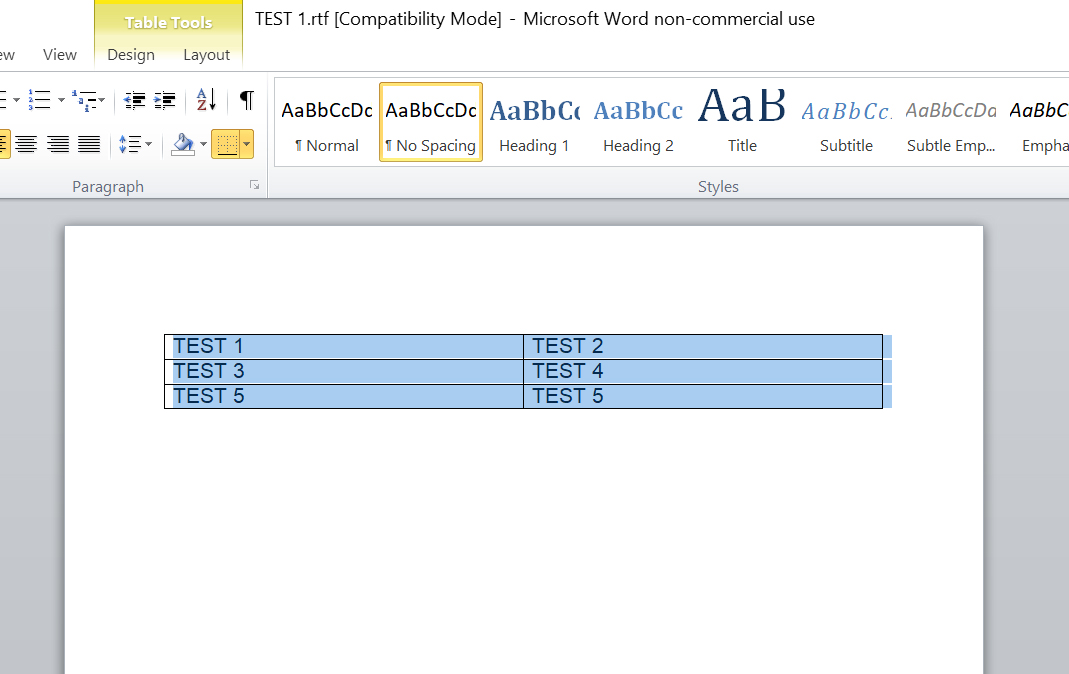Open the Numbering dropdown arrow

pos(60,100)
